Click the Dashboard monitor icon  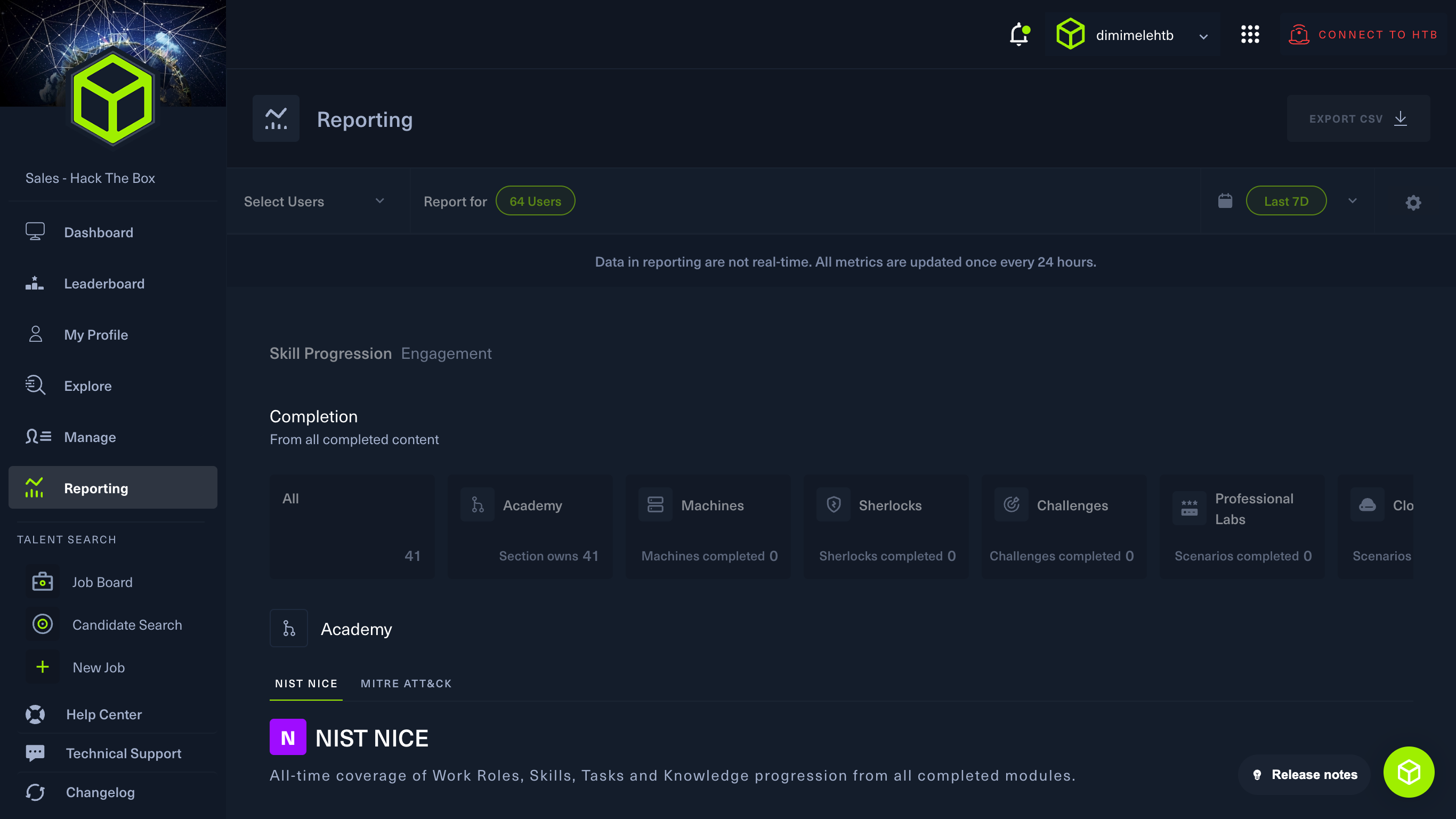35,232
